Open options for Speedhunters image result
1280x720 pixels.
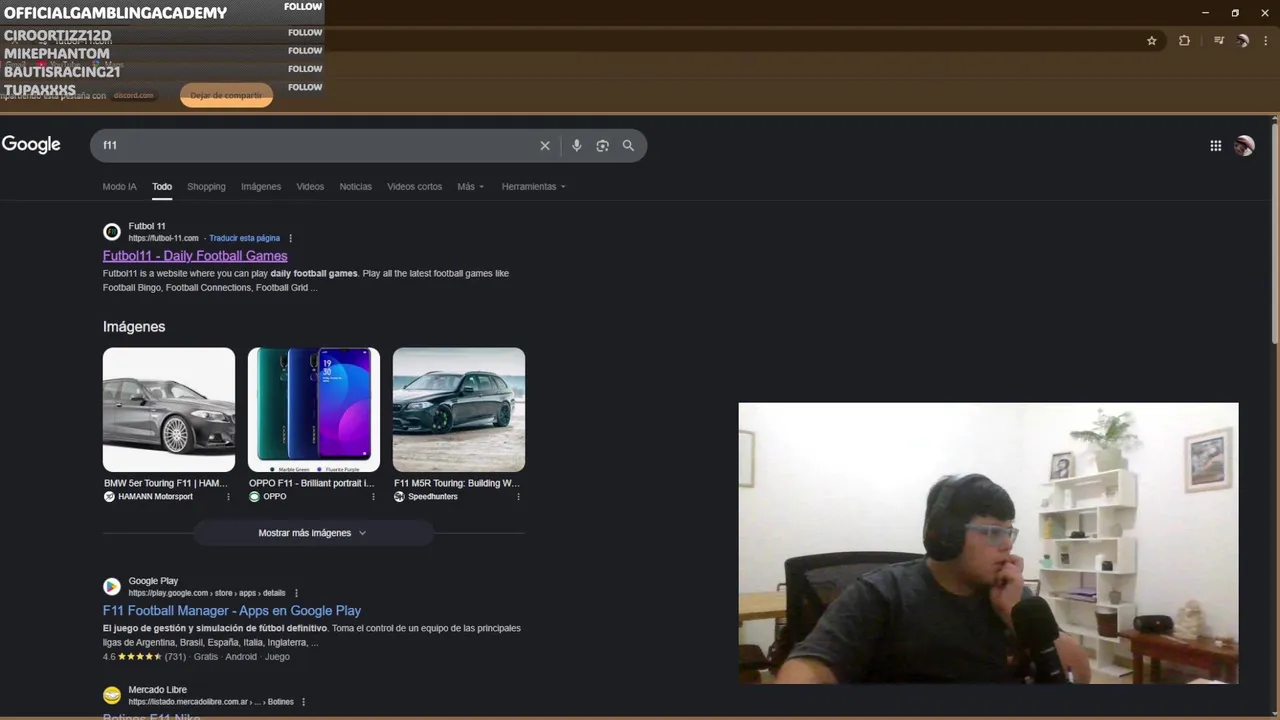point(518,497)
